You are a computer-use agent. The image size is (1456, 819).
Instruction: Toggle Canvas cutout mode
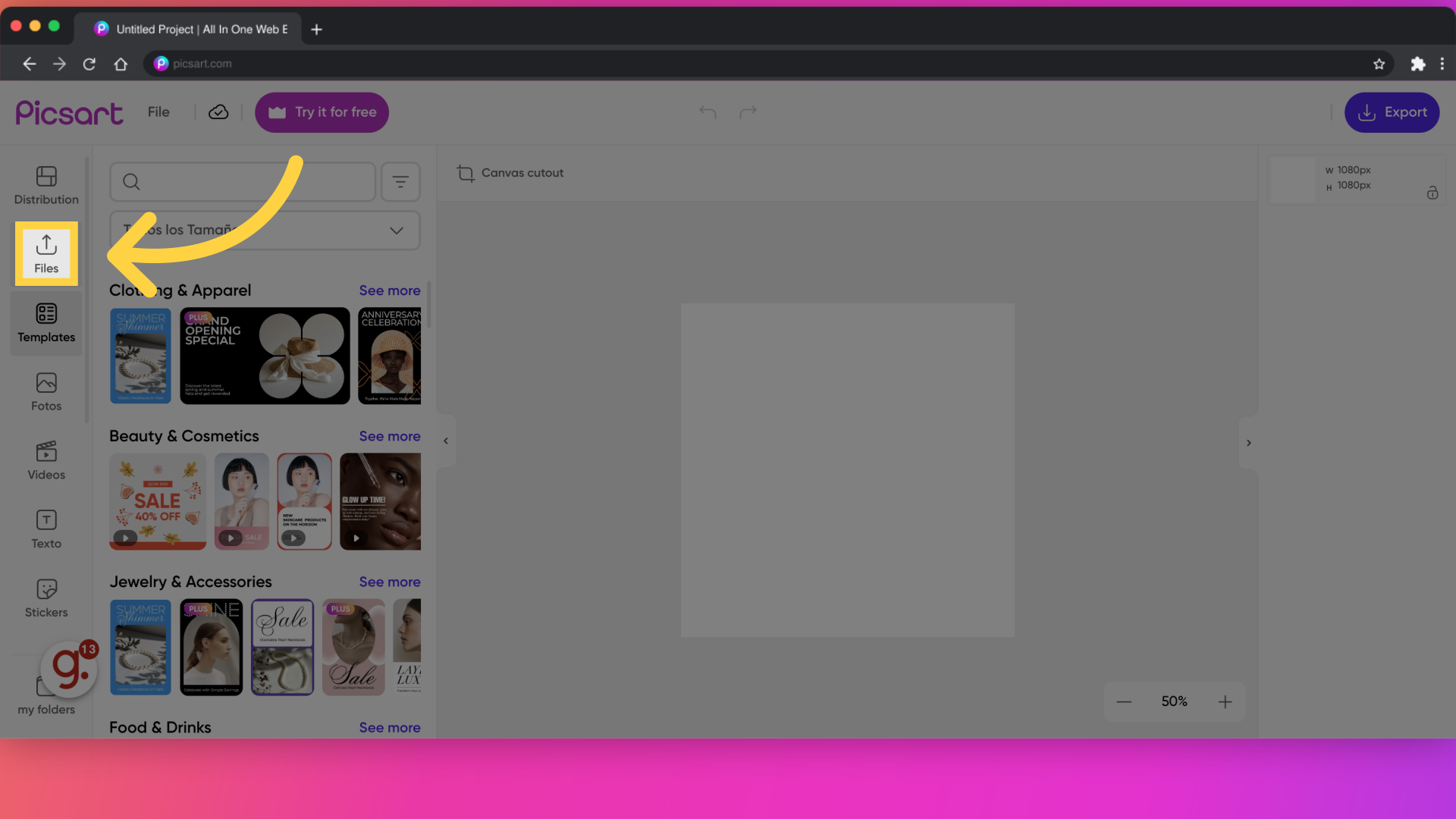click(x=510, y=172)
